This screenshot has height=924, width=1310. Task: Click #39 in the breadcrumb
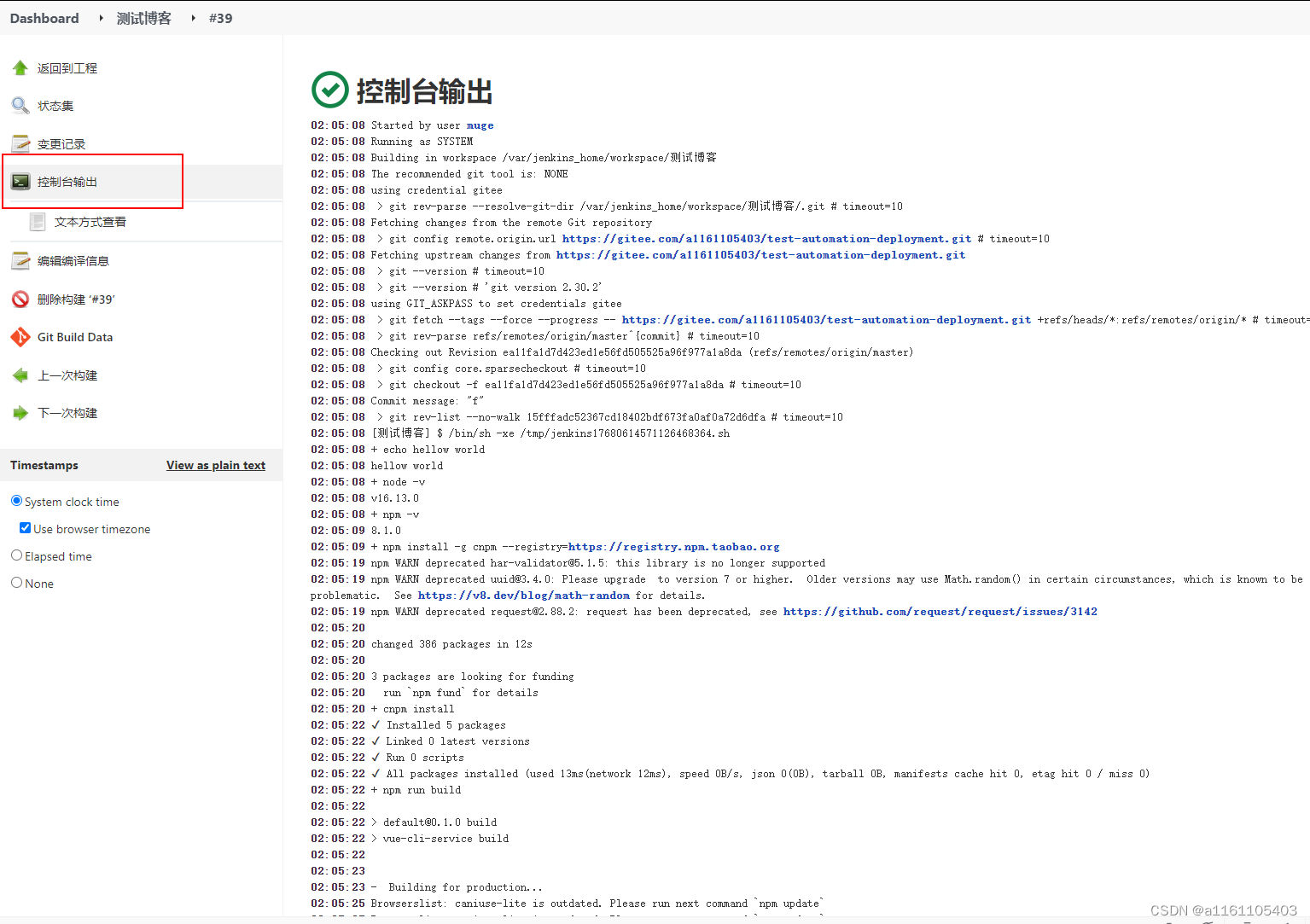click(220, 18)
